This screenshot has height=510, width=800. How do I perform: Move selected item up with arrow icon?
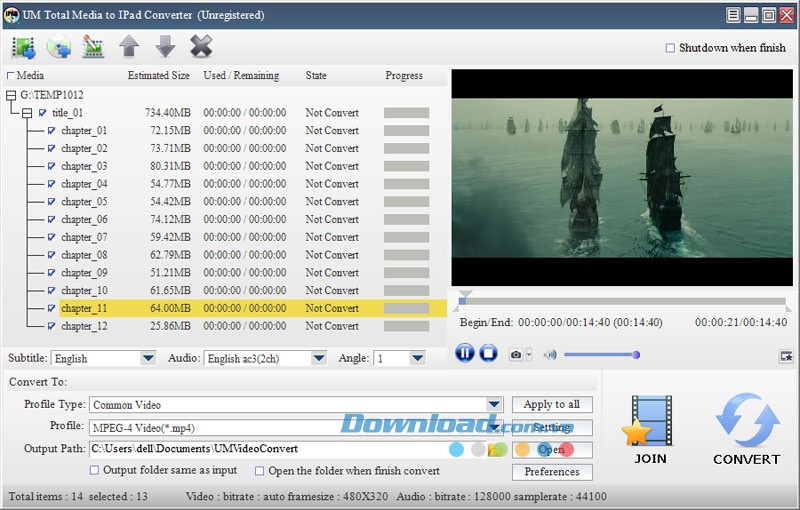129,46
